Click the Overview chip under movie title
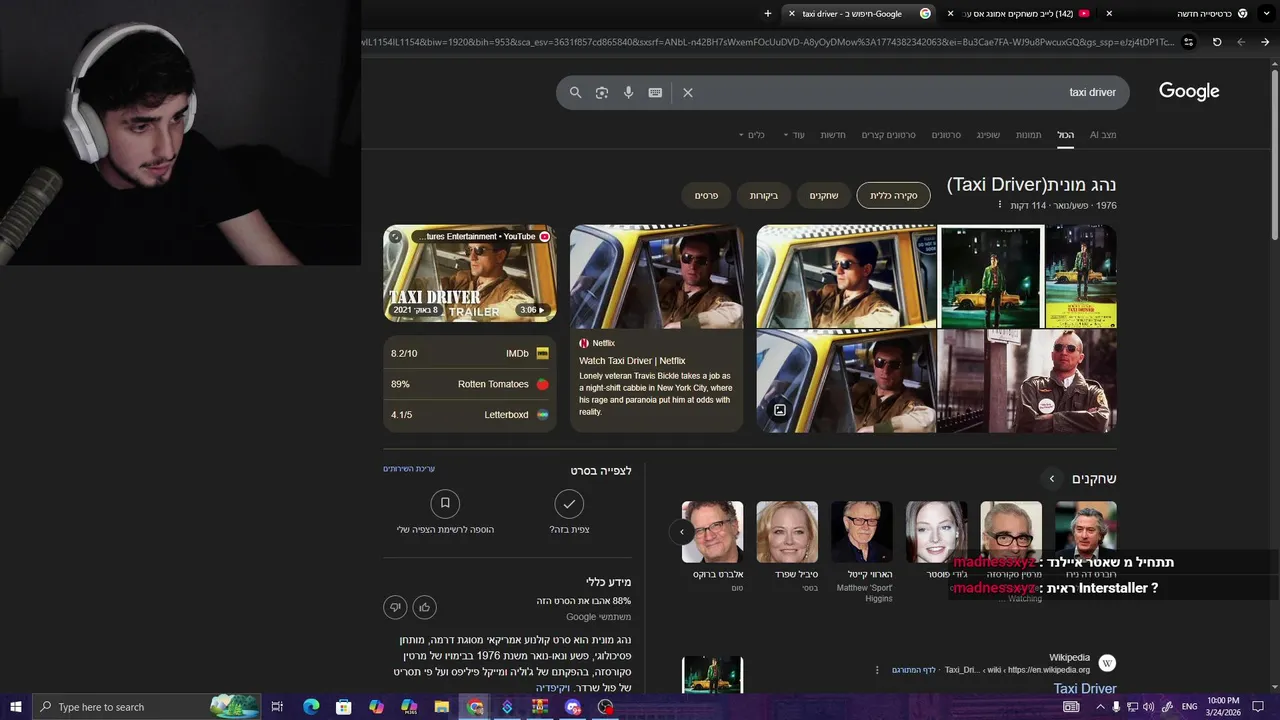The height and width of the screenshot is (720, 1280). pyautogui.click(x=893, y=196)
